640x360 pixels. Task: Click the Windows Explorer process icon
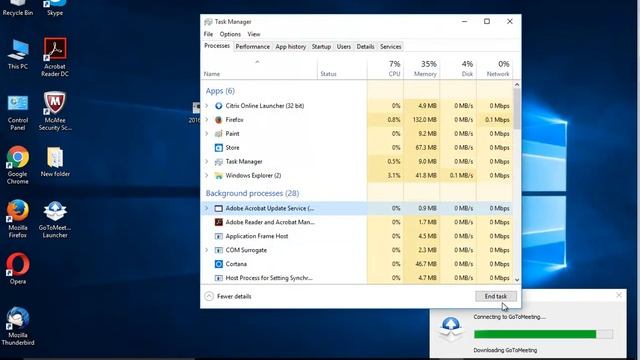pos(218,176)
